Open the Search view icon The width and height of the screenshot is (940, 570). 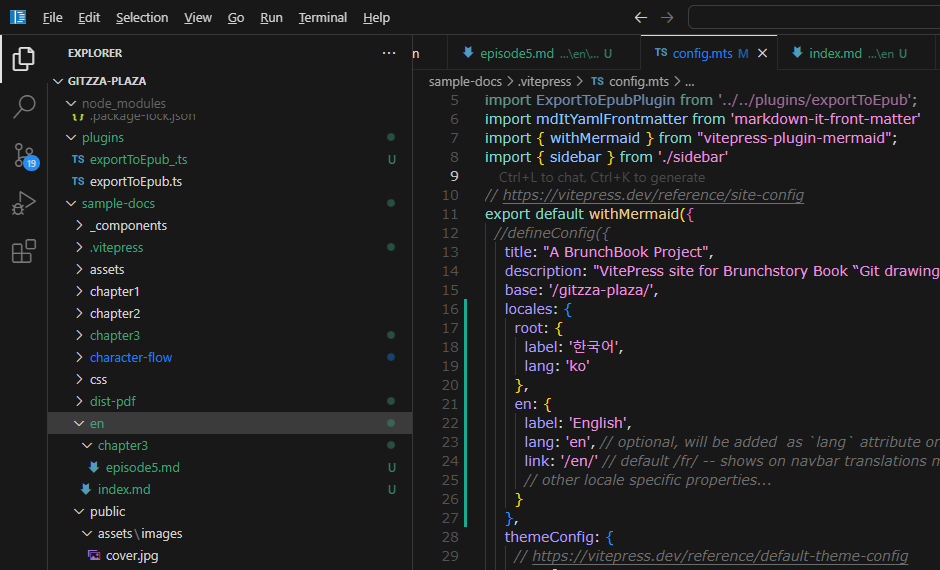(23, 106)
